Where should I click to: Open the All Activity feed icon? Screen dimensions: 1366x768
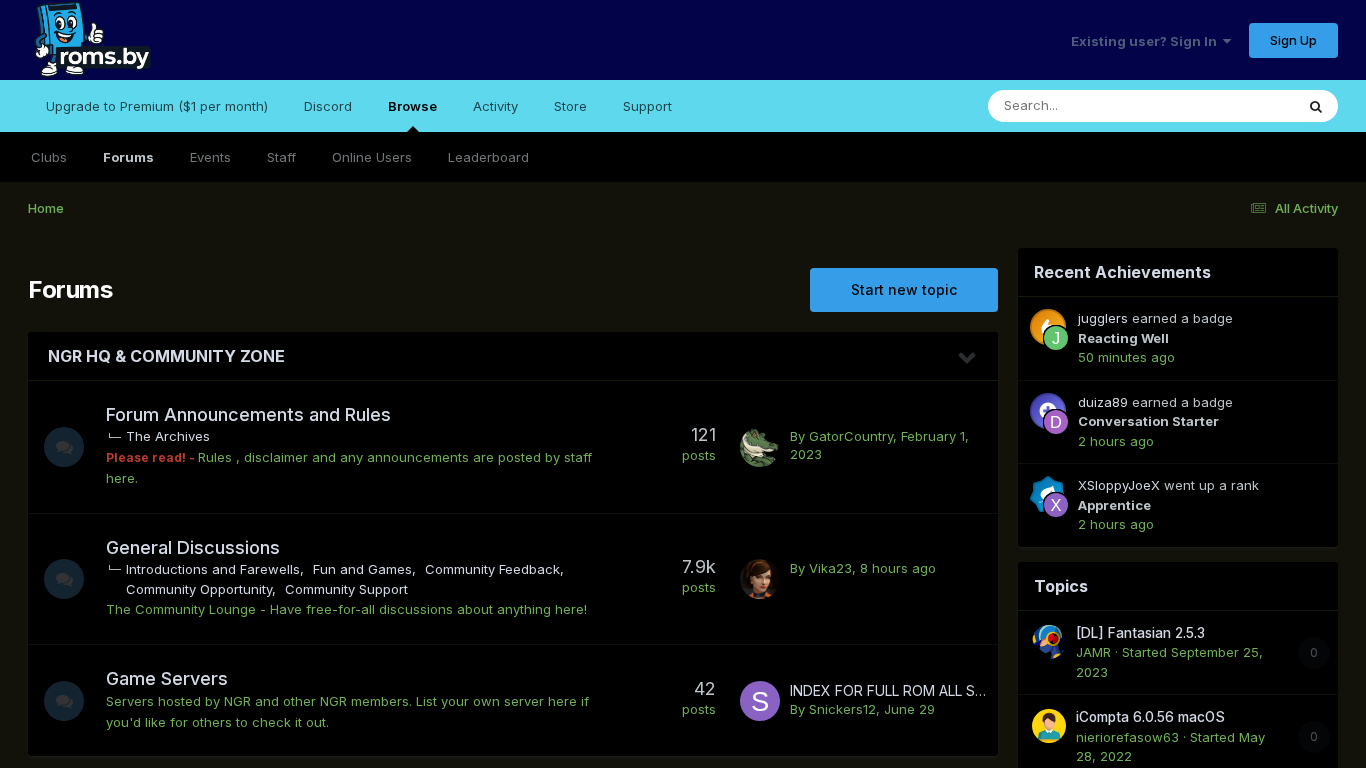1258,208
